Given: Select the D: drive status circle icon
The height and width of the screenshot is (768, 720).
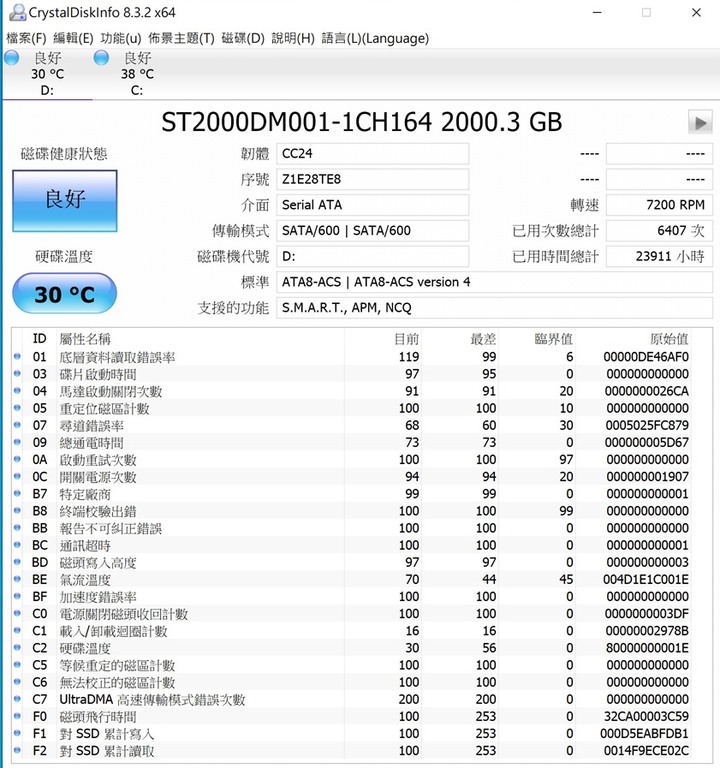Looking at the screenshot, I should [12, 58].
